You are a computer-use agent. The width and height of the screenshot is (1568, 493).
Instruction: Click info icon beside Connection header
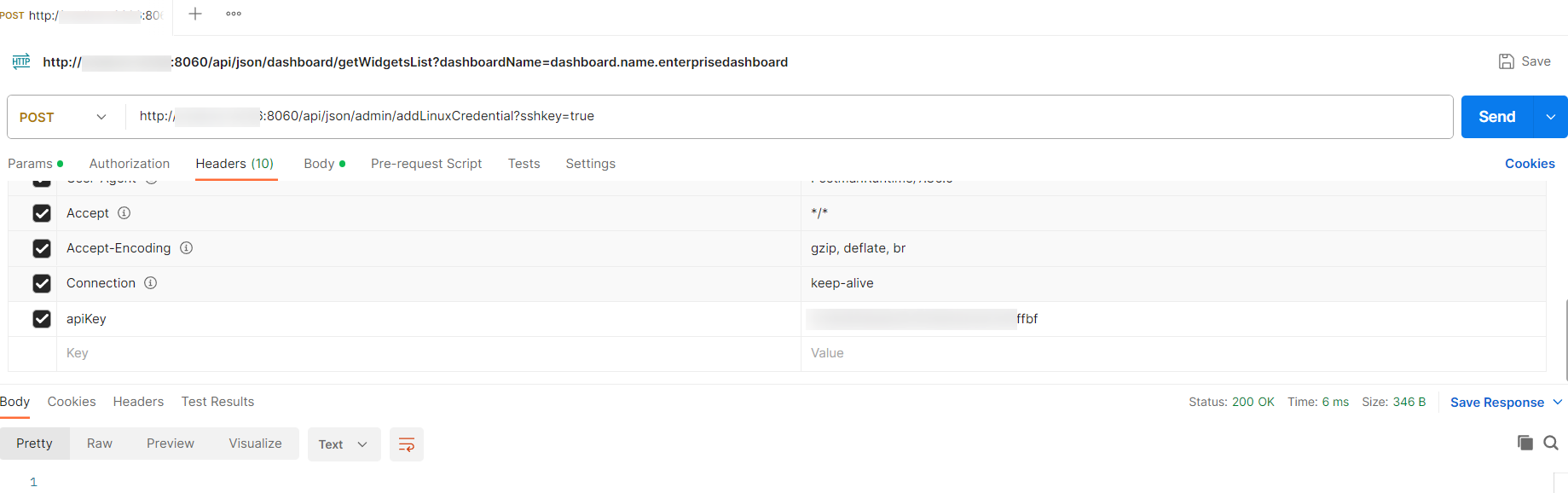coord(150,283)
